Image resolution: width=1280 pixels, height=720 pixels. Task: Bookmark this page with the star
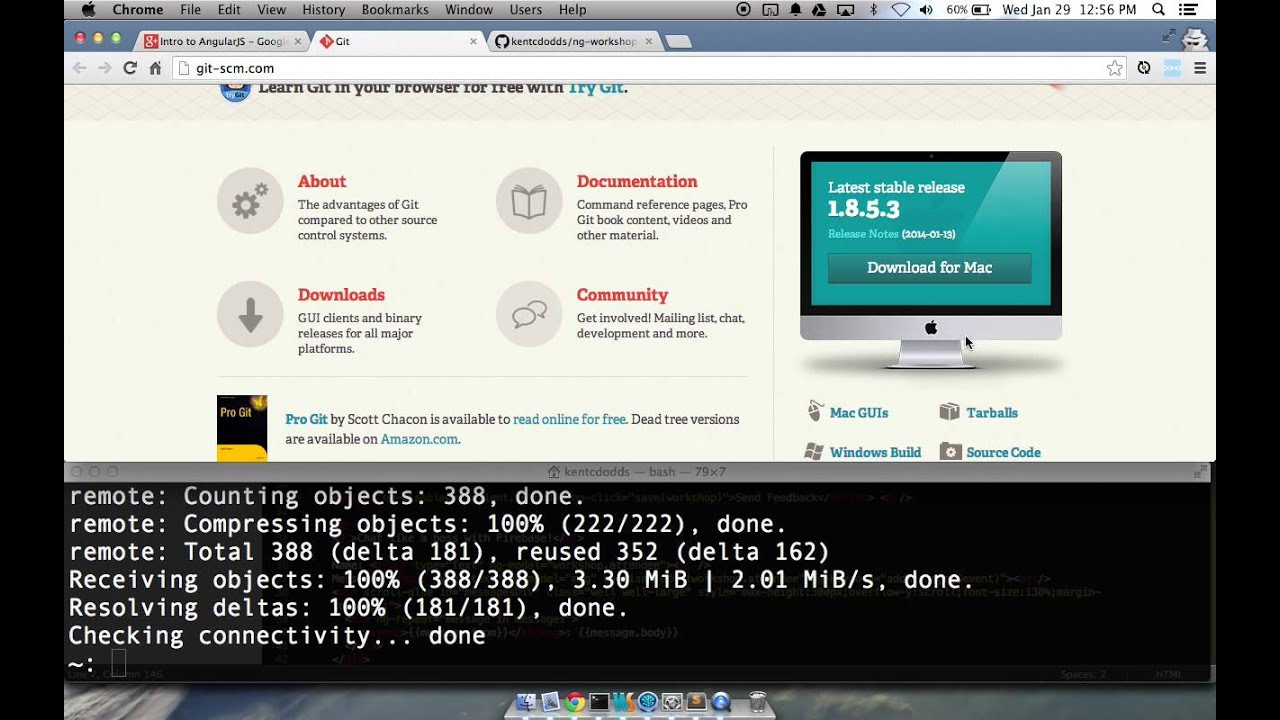(x=1114, y=68)
